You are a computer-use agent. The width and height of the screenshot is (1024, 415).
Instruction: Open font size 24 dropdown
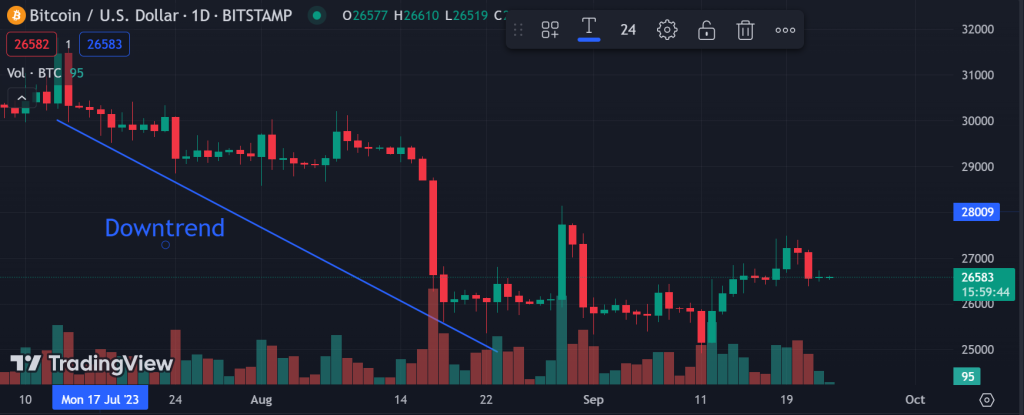[628, 29]
